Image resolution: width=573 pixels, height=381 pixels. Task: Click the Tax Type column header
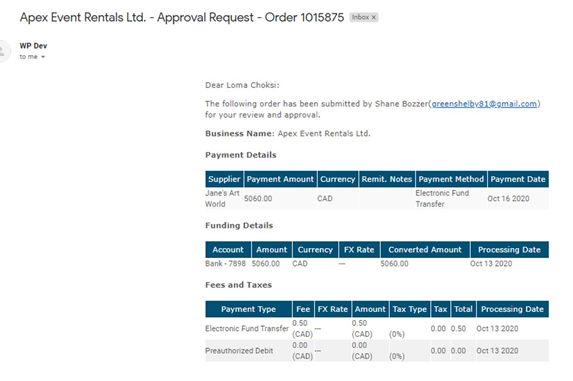[410, 309]
